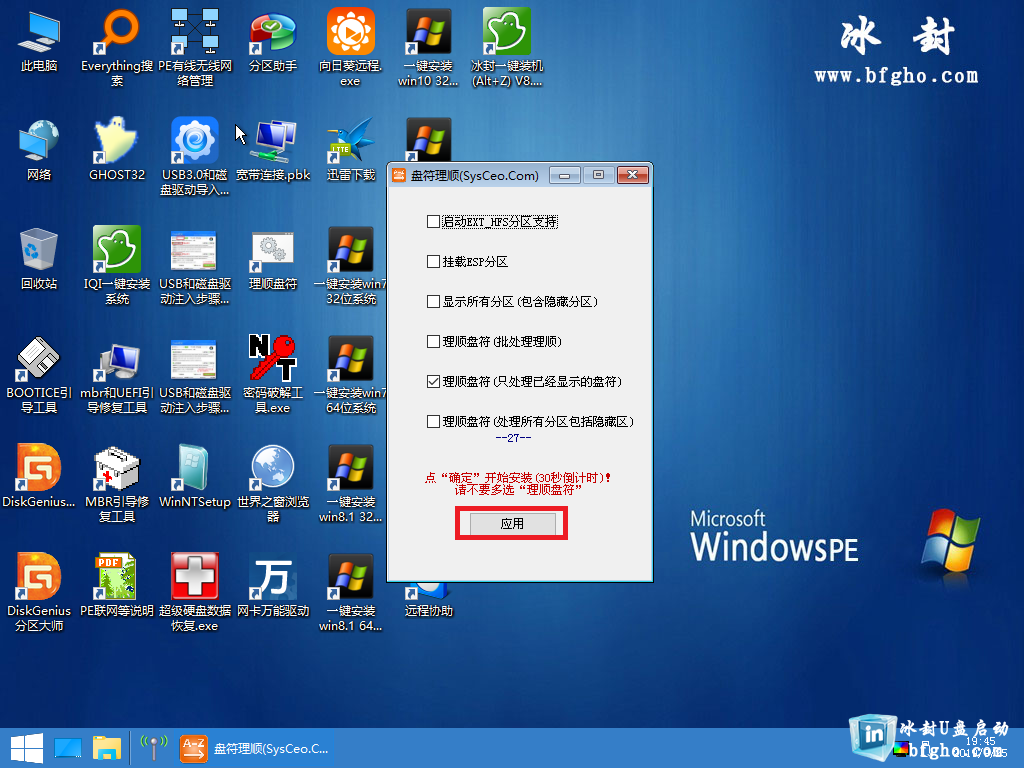Click the taskbar wireless network icon
This screenshot has height=768, width=1024.
click(154, 748)
